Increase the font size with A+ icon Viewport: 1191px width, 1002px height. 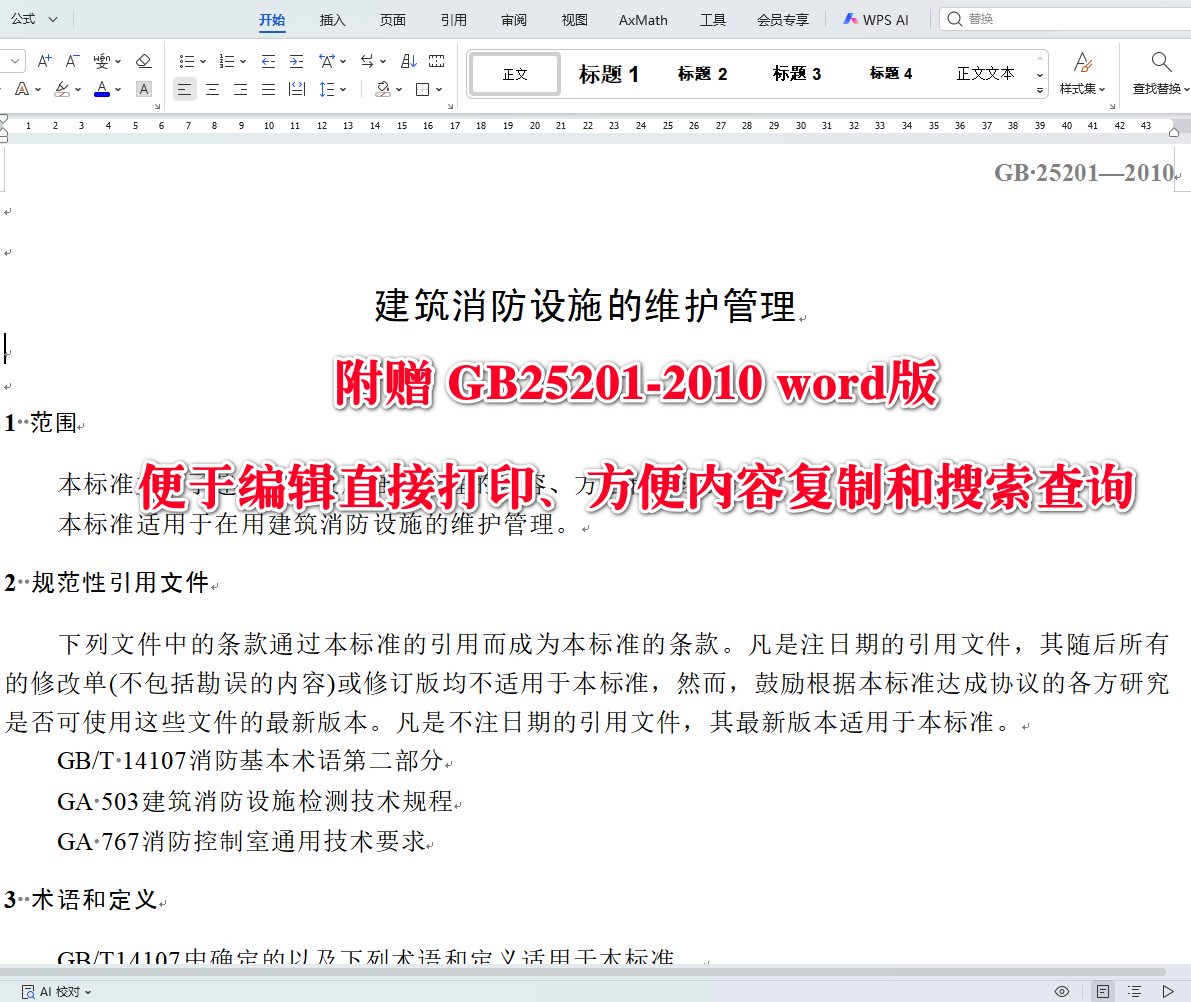click(x=44, y=61)
